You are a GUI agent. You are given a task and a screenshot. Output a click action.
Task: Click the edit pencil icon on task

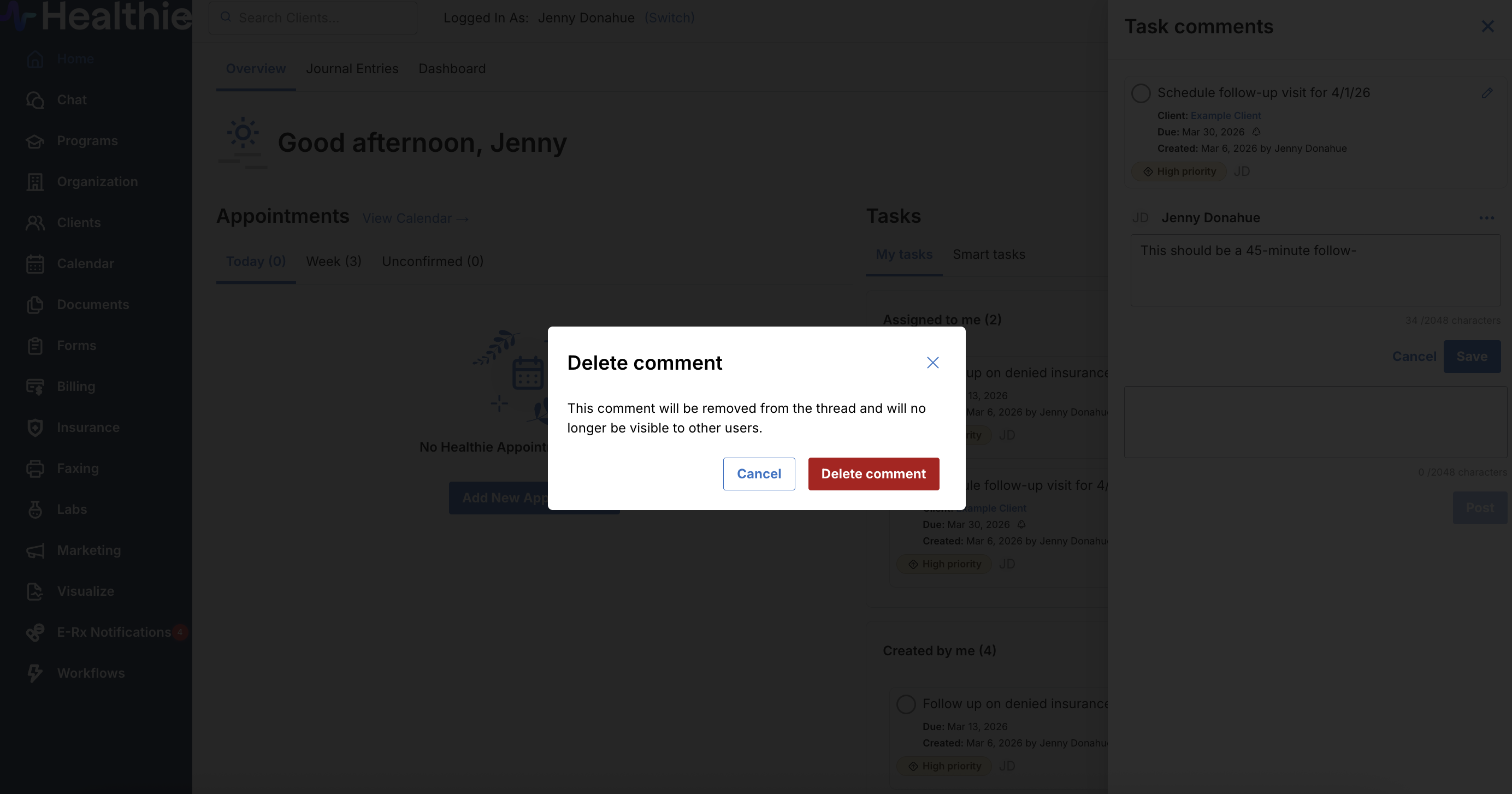coord(1486,93)
